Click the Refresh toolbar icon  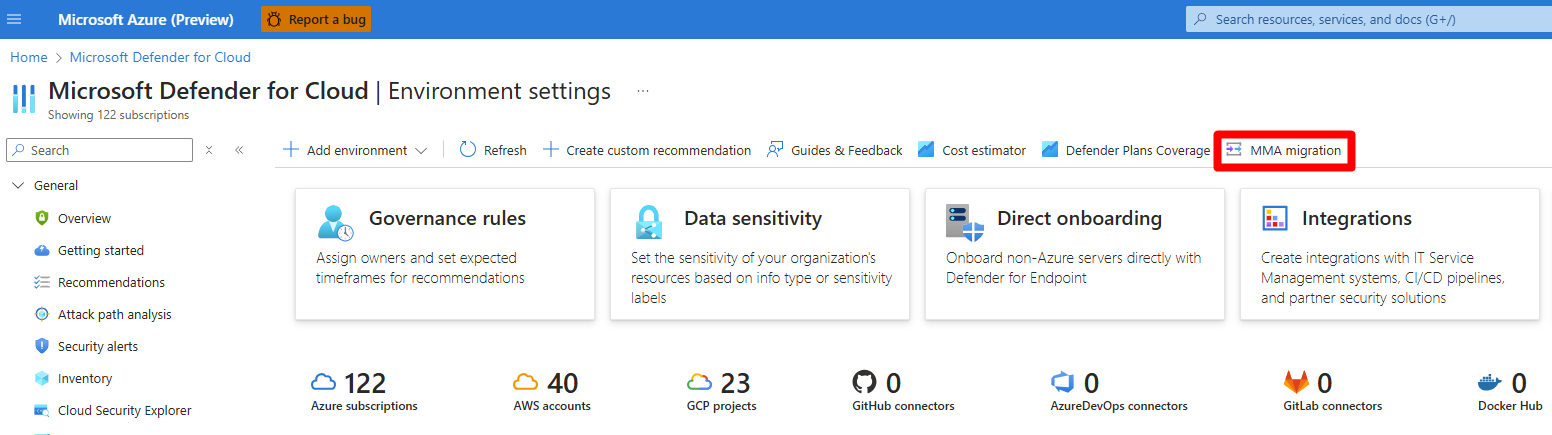tap(468, 150)
